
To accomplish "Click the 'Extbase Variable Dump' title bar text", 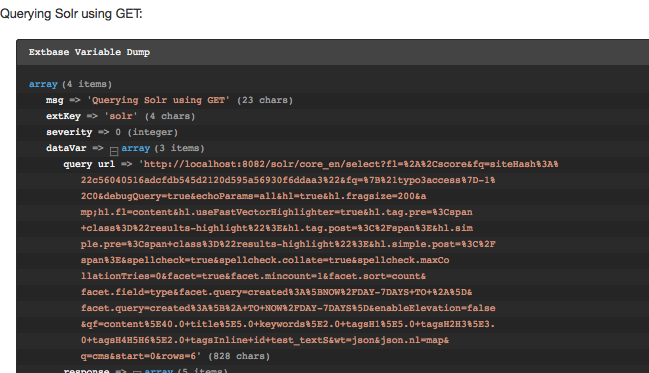I will 89,52.
